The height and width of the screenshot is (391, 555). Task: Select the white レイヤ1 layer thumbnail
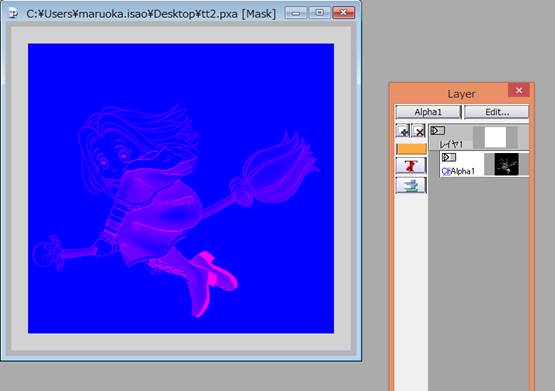[495, 137]
